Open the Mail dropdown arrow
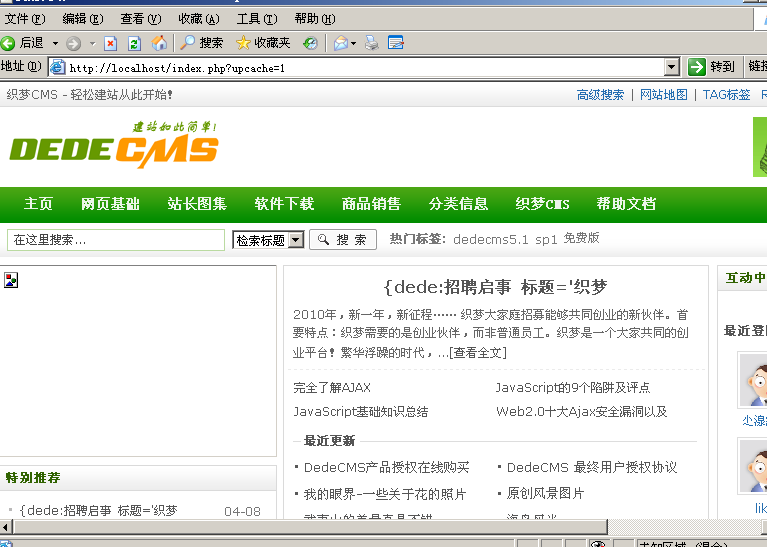 coord(353,44)
